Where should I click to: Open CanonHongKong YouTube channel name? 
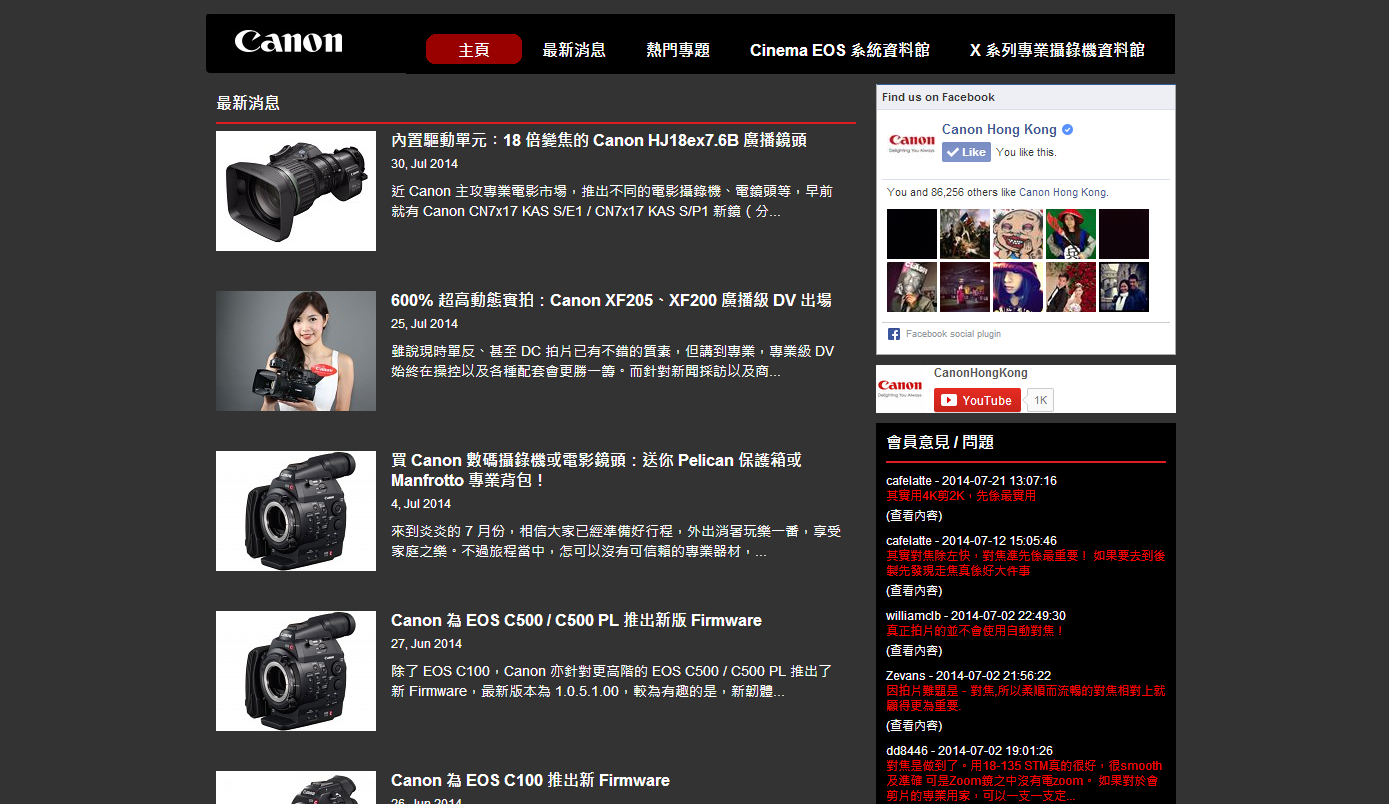tap(980, 373)
